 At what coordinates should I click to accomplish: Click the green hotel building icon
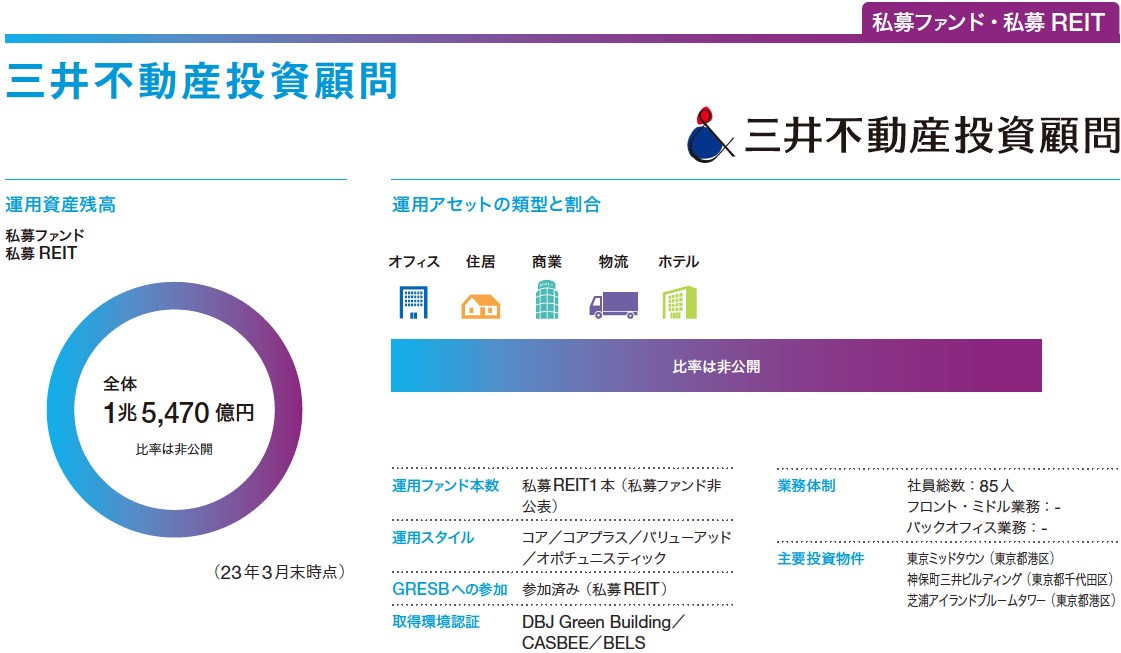coord(679,303)
